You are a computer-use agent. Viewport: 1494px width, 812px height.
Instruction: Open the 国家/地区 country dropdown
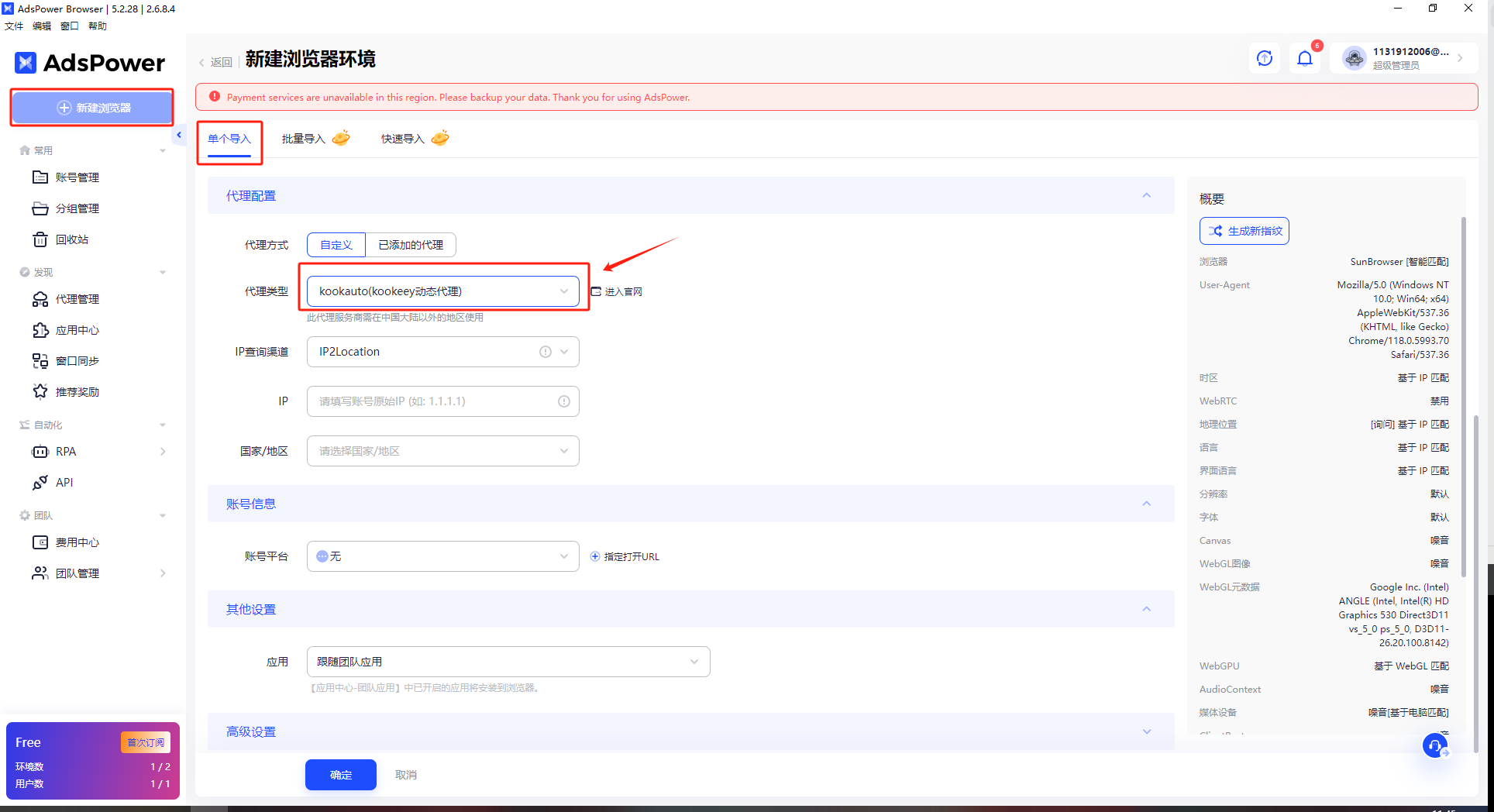(442, 451)
